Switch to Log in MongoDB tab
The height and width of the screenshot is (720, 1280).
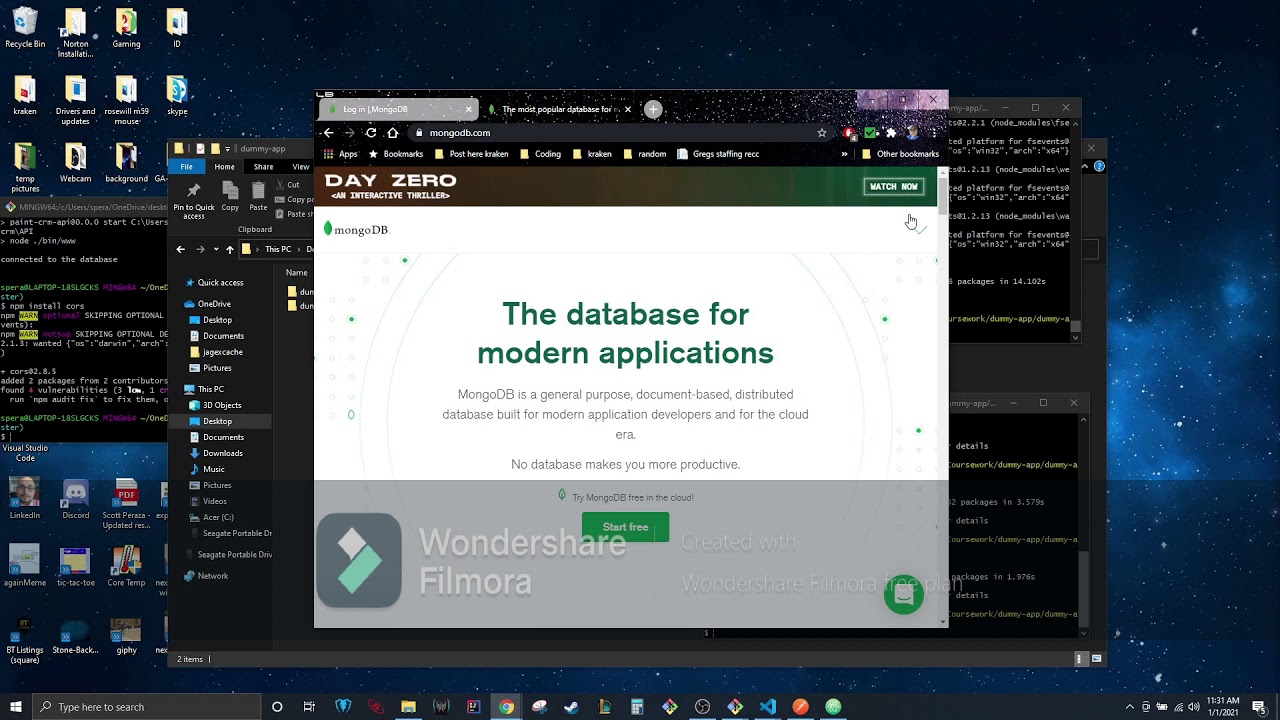tap(396, 109)
